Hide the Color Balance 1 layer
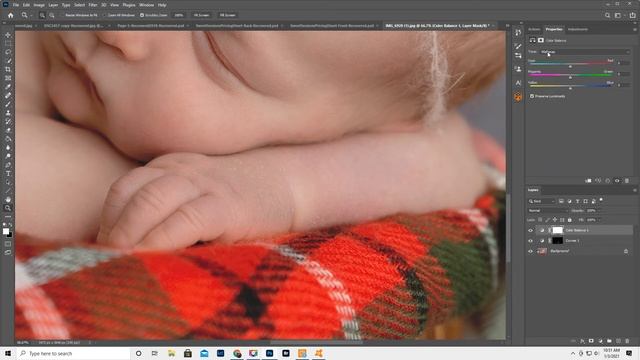This screenshot has width=640, height=360. coord(531,230)
